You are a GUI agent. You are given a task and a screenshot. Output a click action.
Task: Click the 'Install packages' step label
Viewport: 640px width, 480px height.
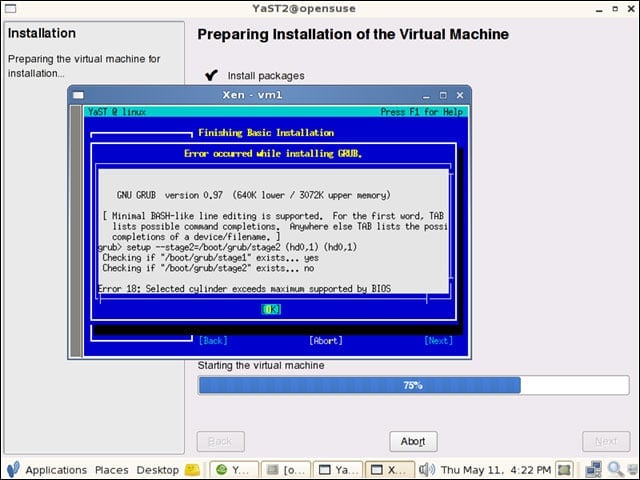[266, 76]
